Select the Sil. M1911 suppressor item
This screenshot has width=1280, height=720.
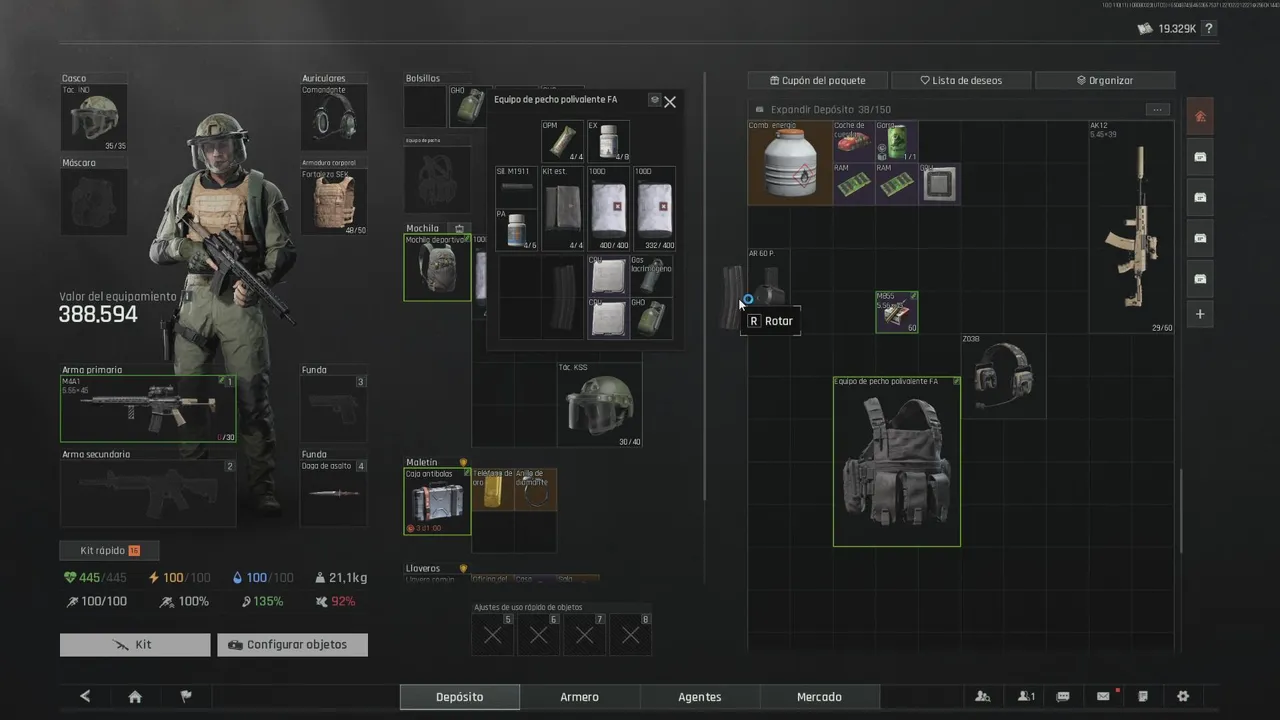(x=517, y=186)
